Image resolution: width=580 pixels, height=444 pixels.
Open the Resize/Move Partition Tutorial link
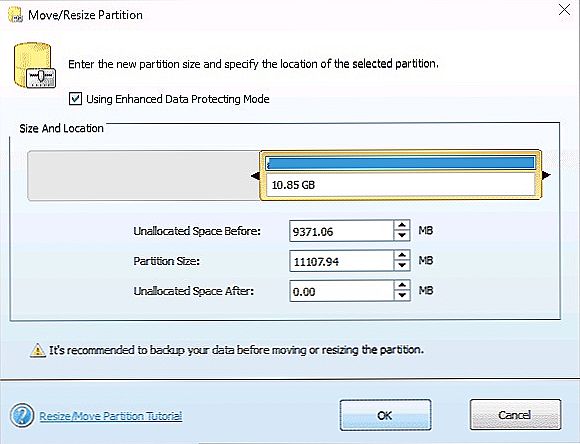111,416
